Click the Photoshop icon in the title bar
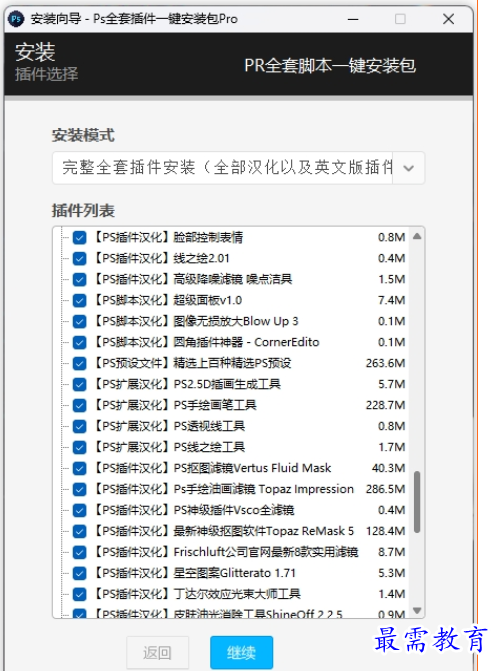 (16, 19)
